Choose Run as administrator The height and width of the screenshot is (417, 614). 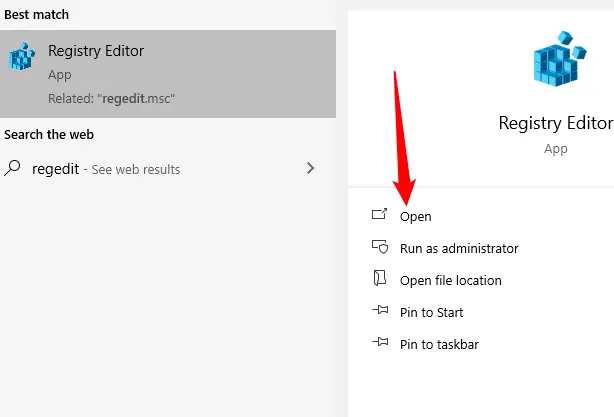459,249
